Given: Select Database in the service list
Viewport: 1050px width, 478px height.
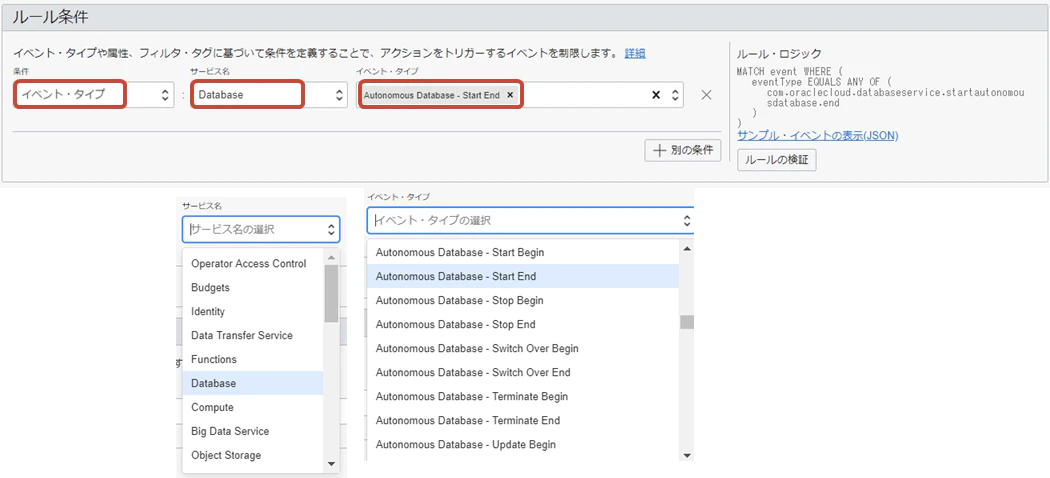Looking at the screenshot, I should (253, 384).
